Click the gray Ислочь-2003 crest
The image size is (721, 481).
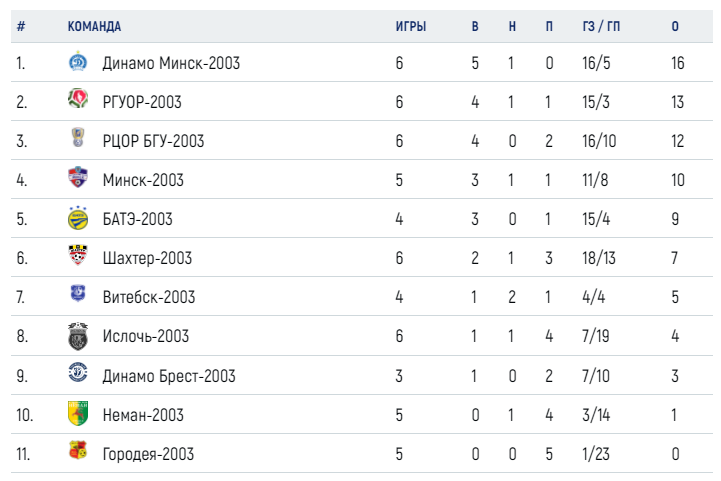pyautogui.click(x=78, y=336)
